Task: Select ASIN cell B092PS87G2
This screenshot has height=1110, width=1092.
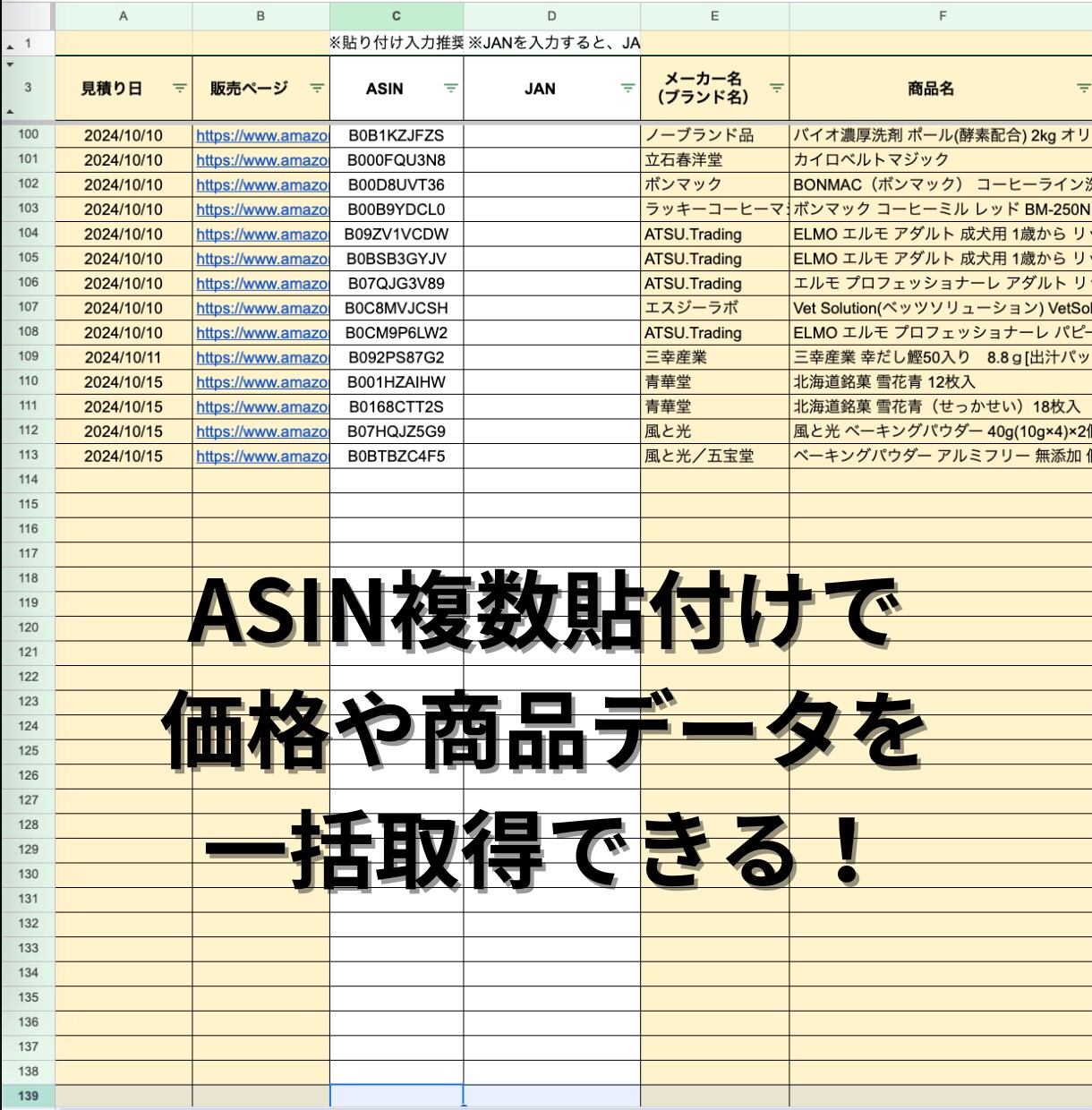Action: point(397,357)
